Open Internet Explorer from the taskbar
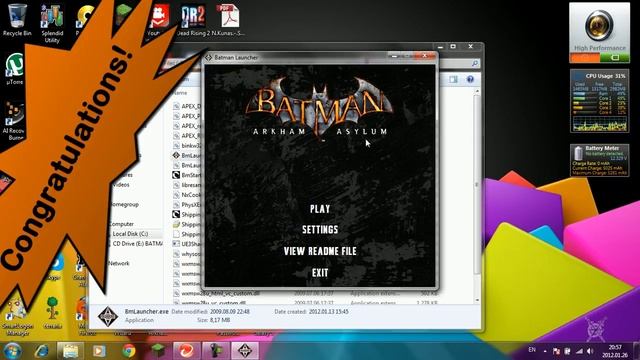Image resolution: width=640 pixels, height=360 pixels. [42, 351]
